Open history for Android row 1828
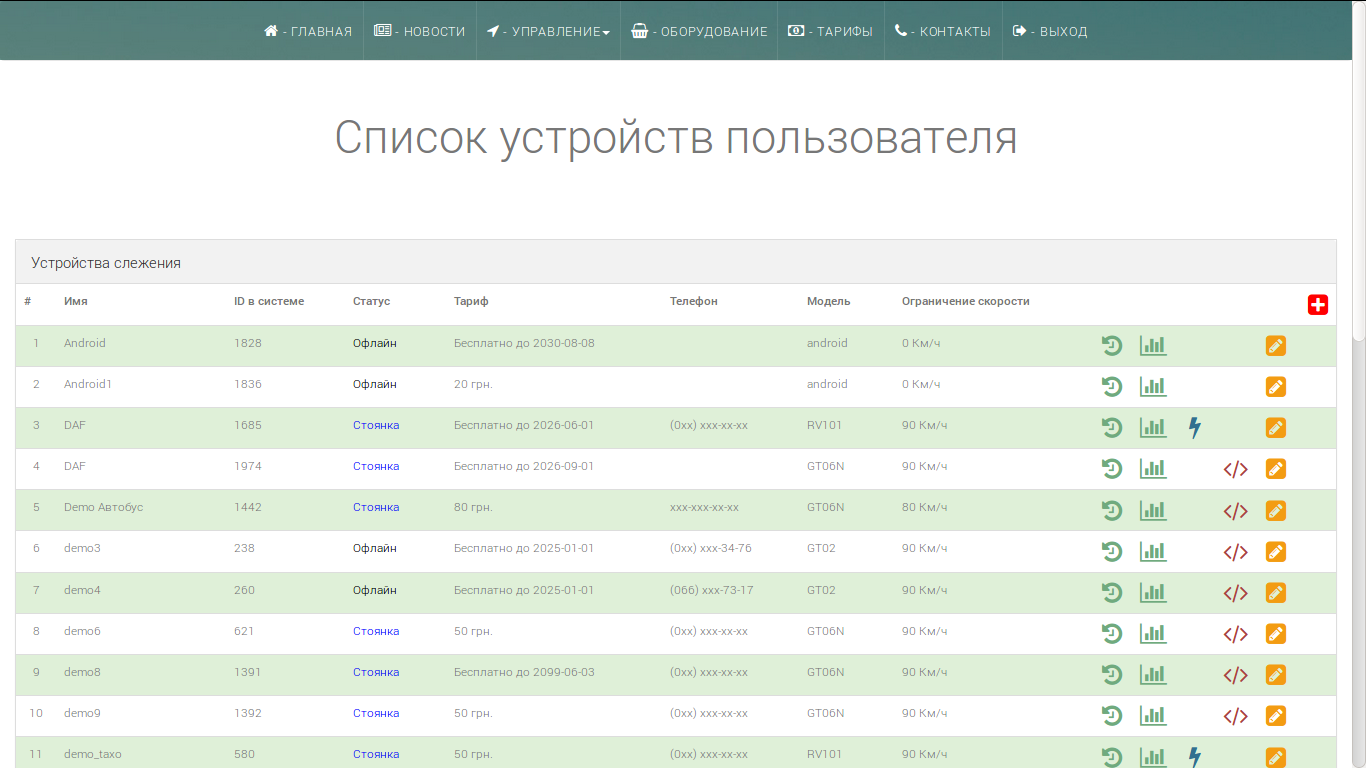Image resolution: width=1366 pixels, height=768 pixels. (x=1112, y=346)
